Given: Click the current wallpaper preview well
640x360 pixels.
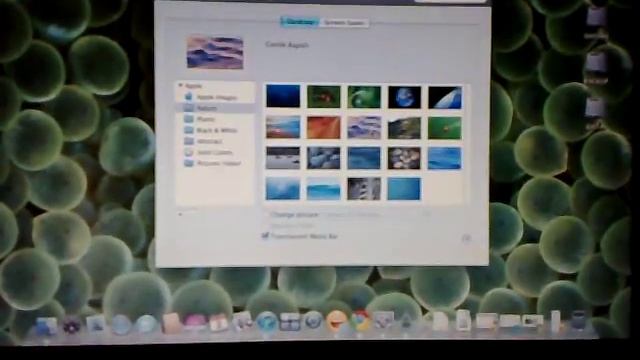Looking at the screenshot, I should coord(215,52).
